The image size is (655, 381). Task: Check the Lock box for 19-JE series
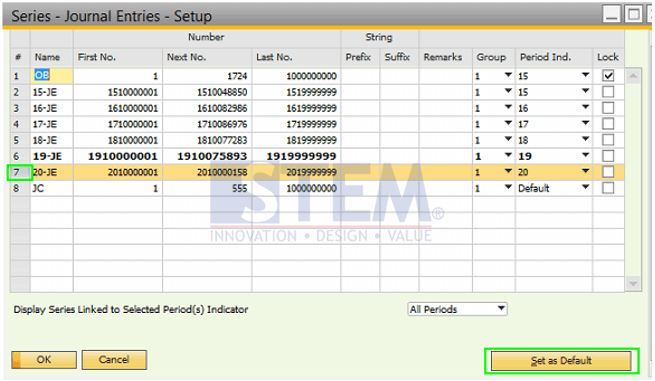(608, 156)
